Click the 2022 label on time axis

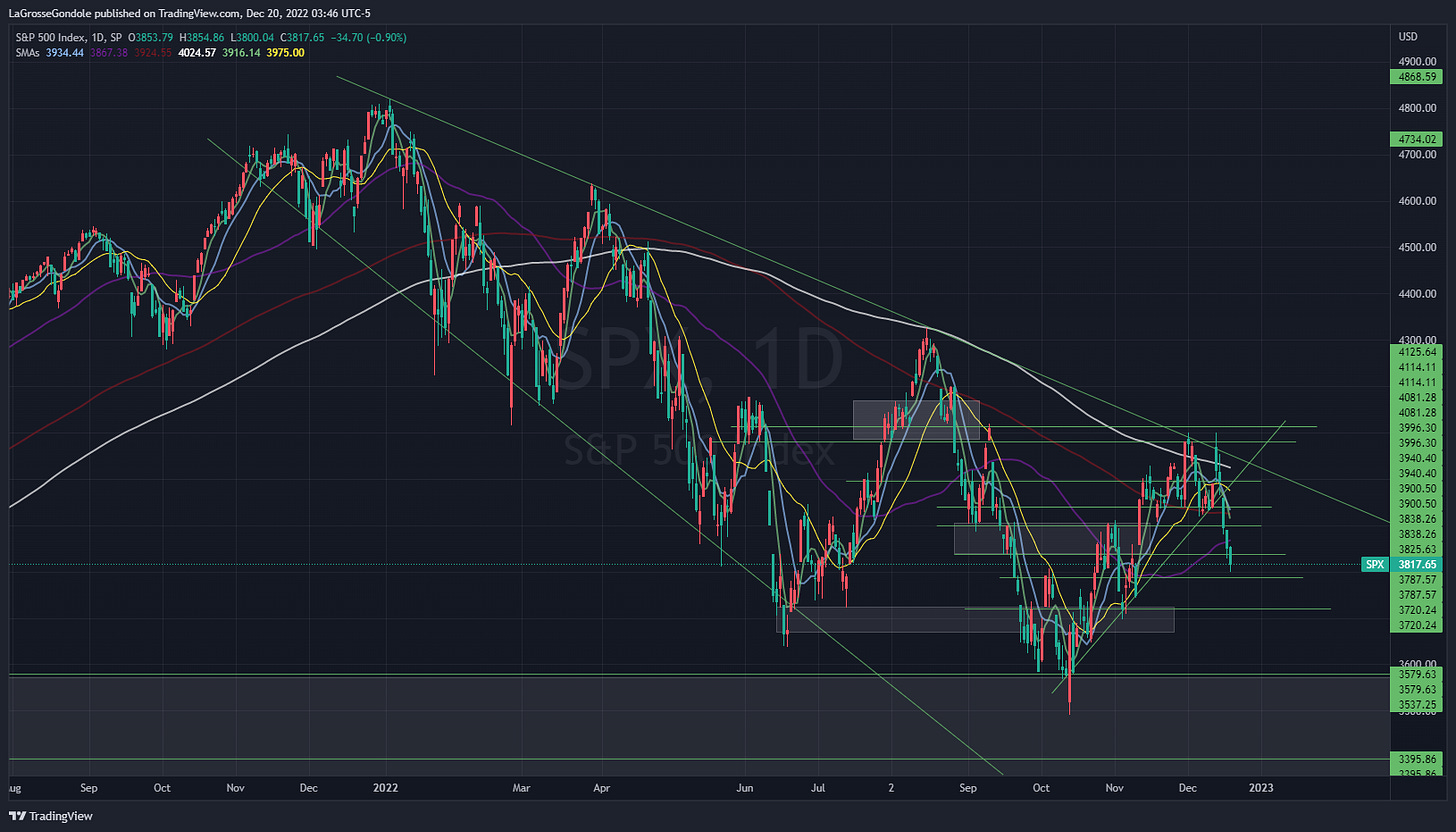click(386, 788)
